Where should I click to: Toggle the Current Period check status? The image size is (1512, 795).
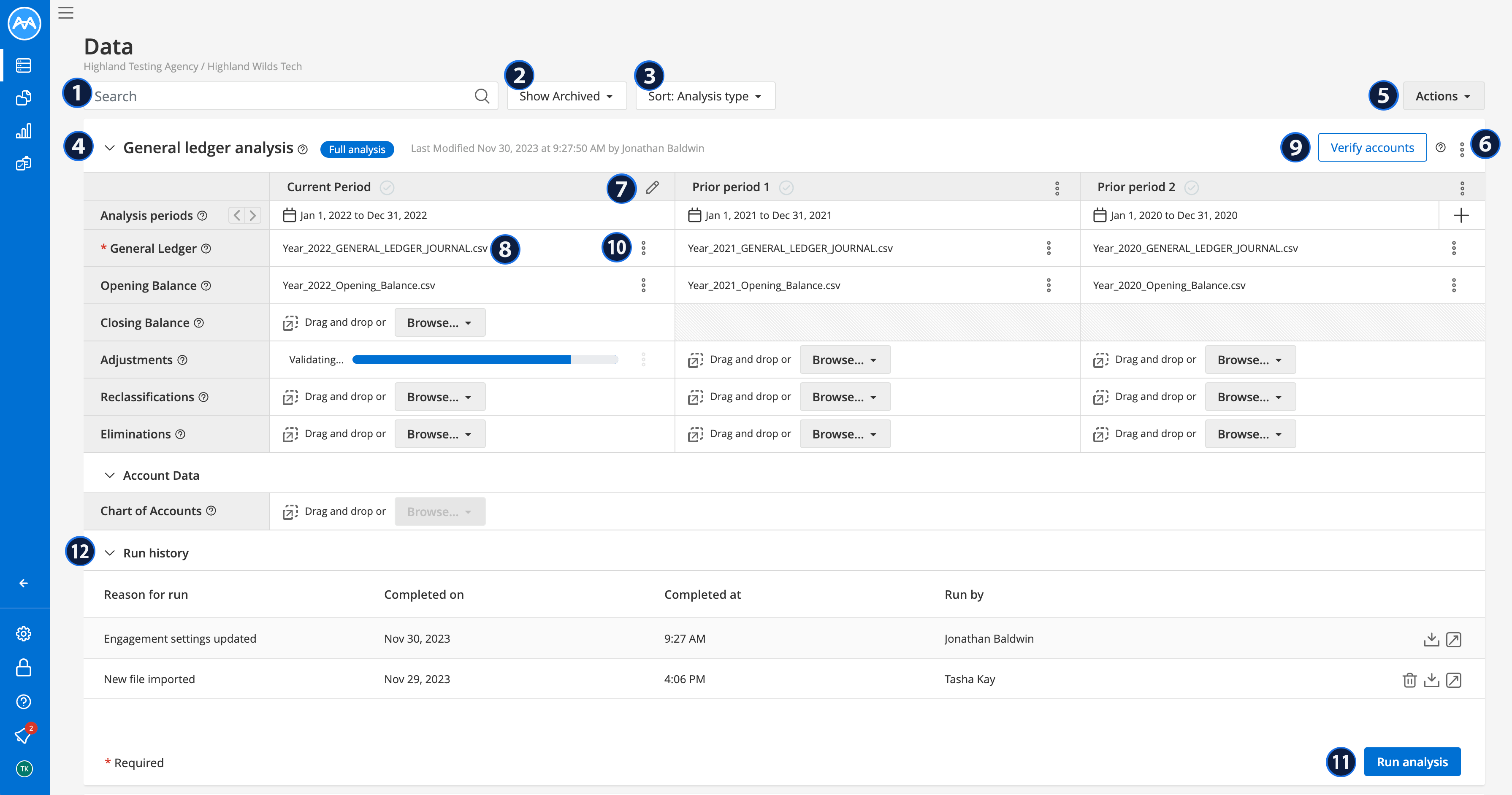point(387,187)
